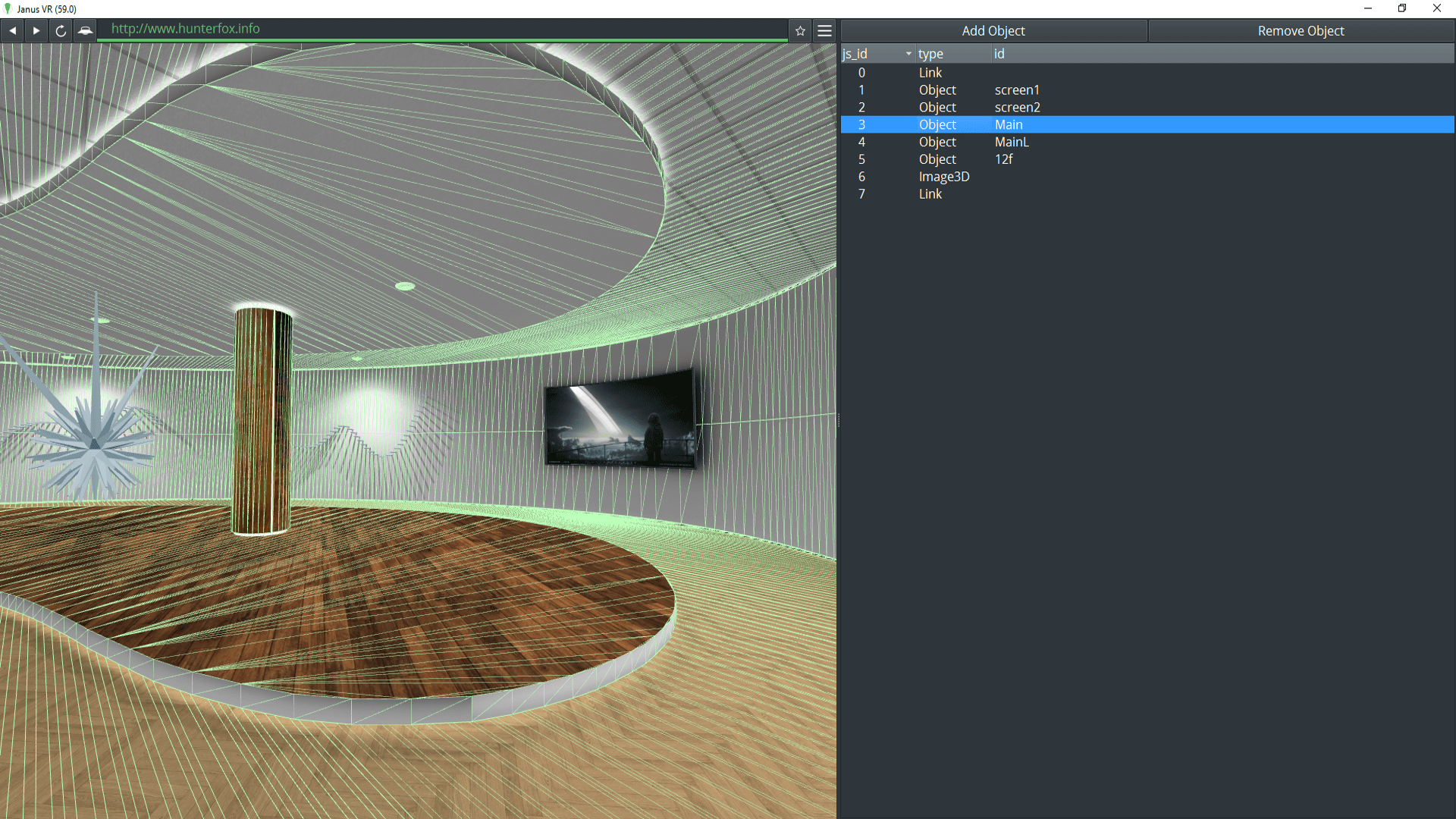Click inside the URL address field

[x=379, y=30]
